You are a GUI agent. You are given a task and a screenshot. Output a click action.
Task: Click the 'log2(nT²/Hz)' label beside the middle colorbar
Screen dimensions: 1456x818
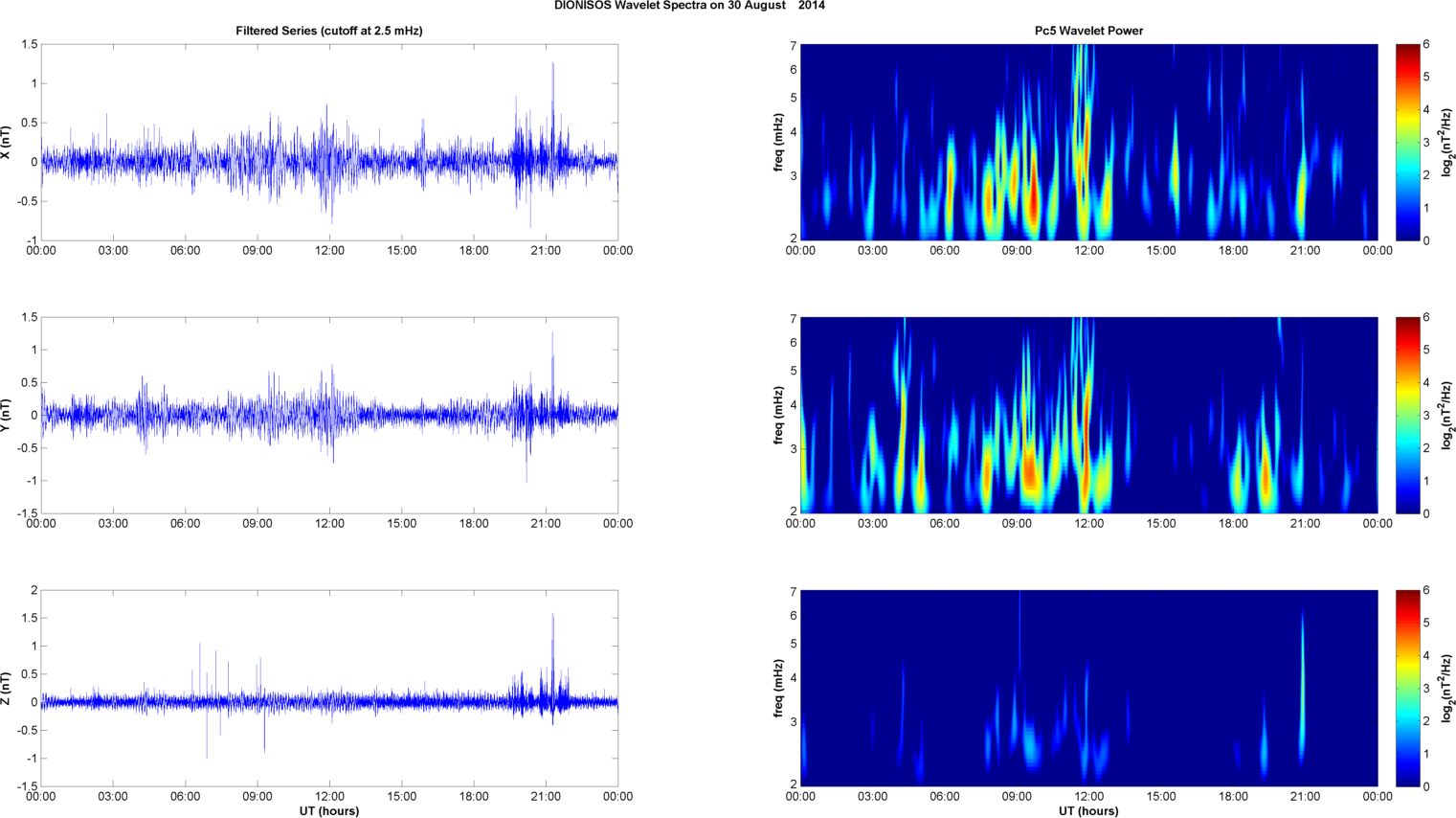1447,416
